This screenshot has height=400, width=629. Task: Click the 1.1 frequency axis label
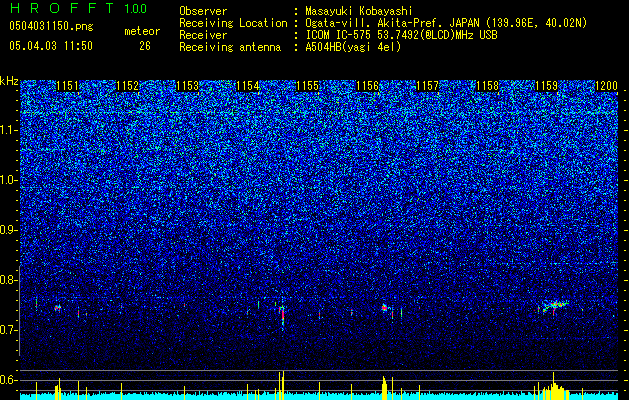pyautogui.click(x=9, y=131)
